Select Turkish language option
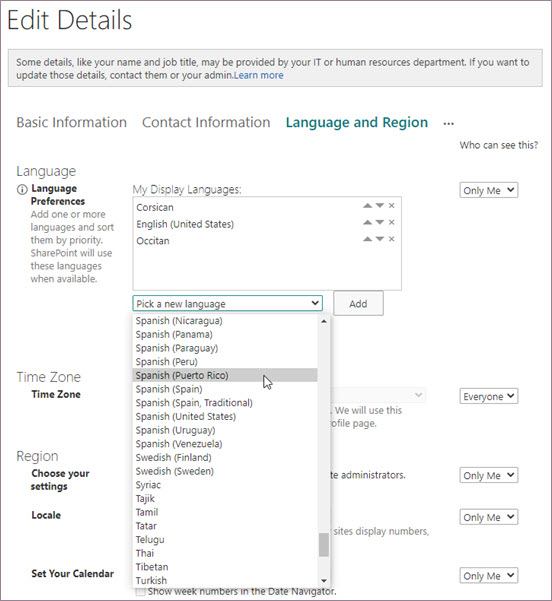This screenshot has width=552, height=601. (225, 580)
